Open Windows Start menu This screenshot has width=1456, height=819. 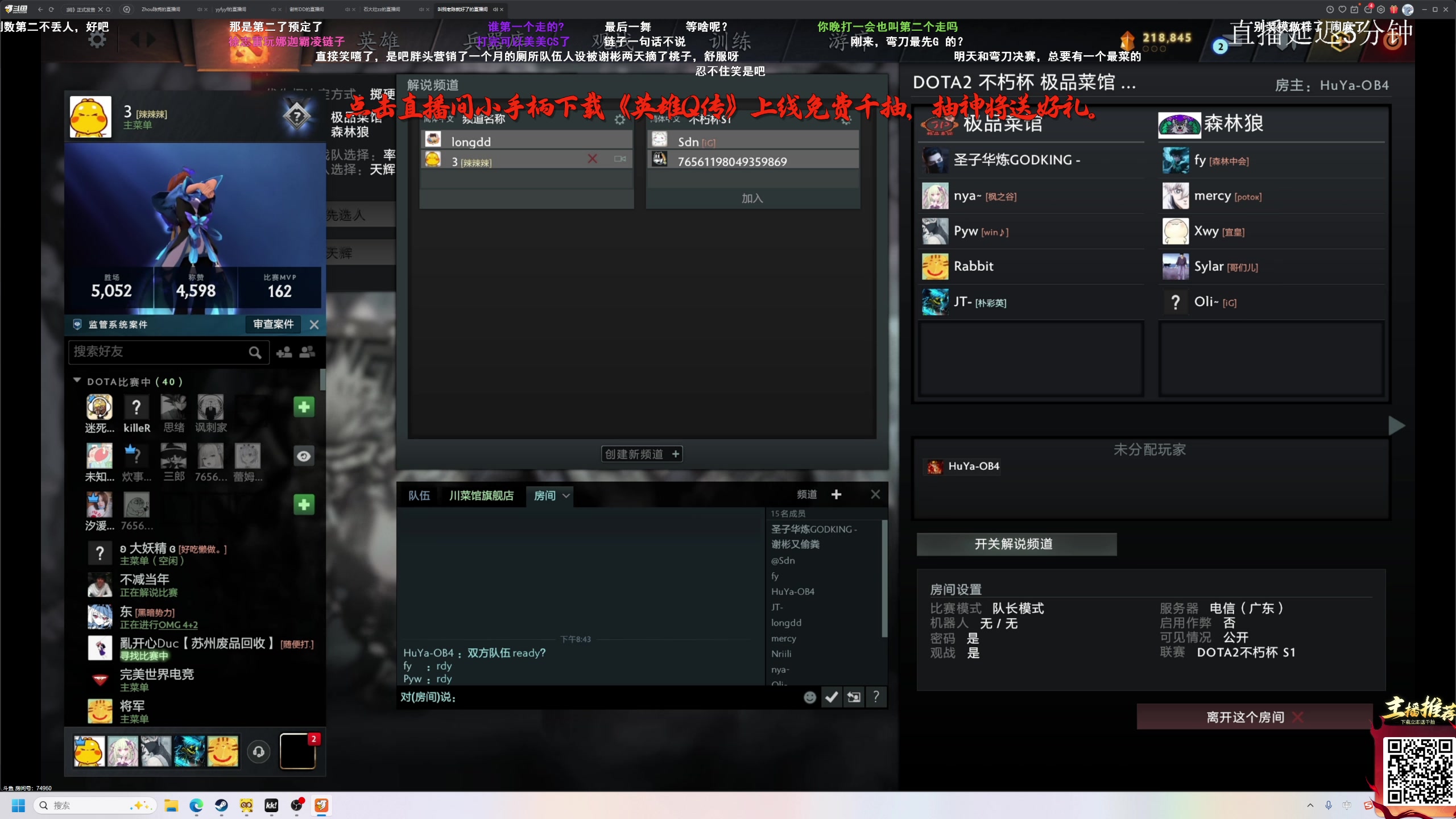18,805
